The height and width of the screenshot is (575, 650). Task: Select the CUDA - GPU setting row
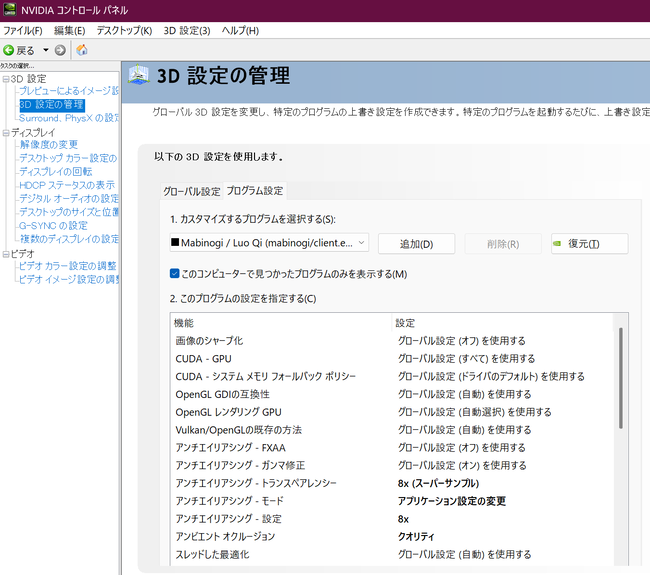(x=391, y=359)
